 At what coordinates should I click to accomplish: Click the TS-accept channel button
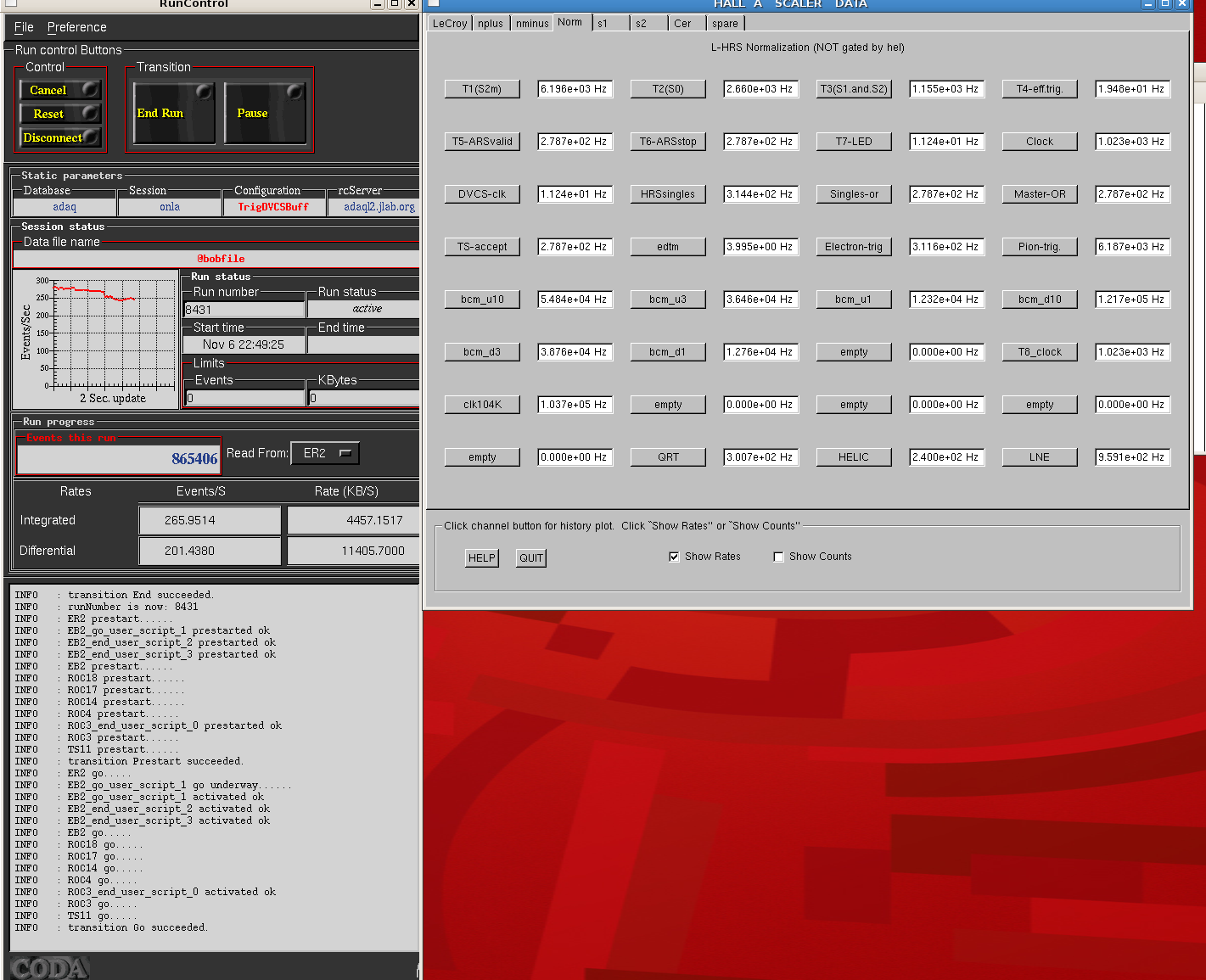click(482, 247)
